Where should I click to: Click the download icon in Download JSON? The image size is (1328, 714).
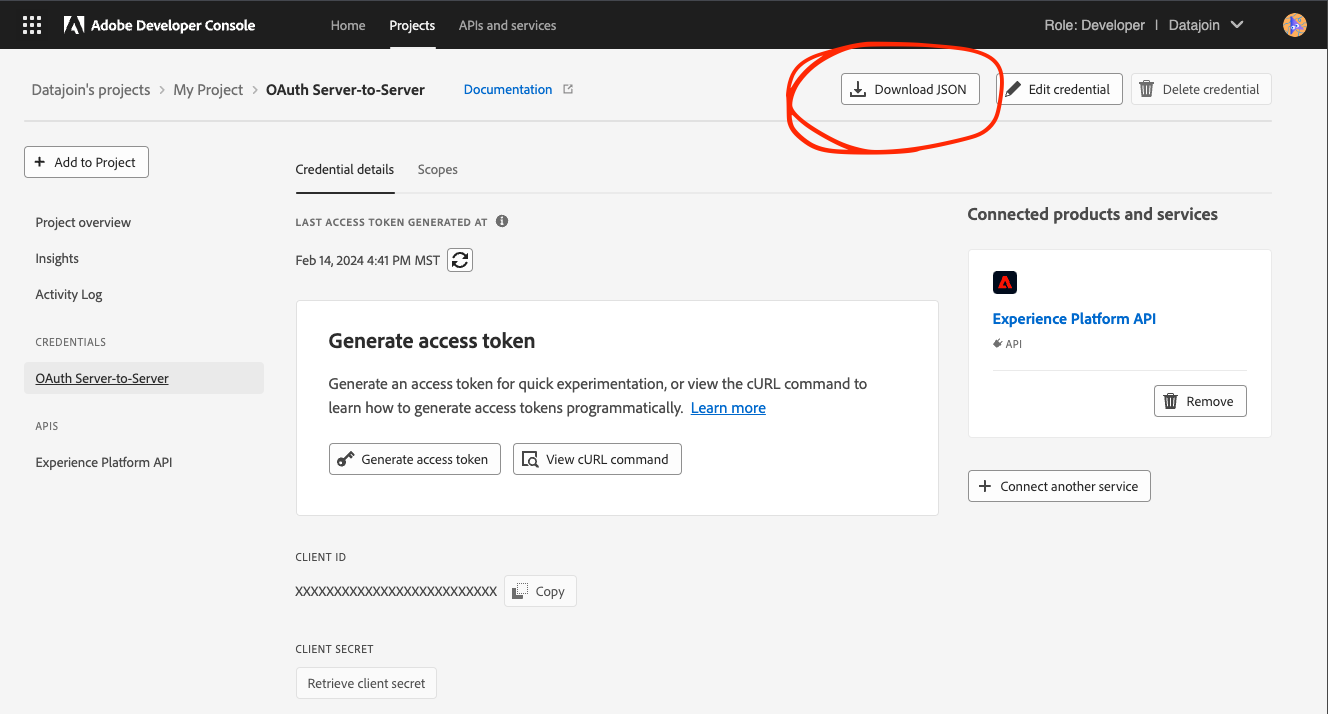pos(858,89)
